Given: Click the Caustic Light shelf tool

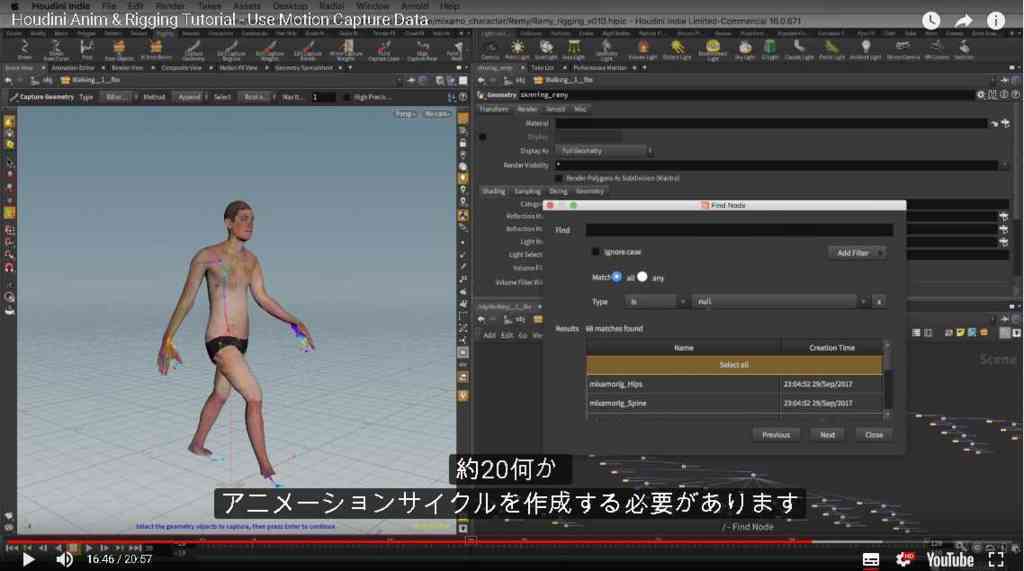Looking at the screenshot, I should 799,50.
